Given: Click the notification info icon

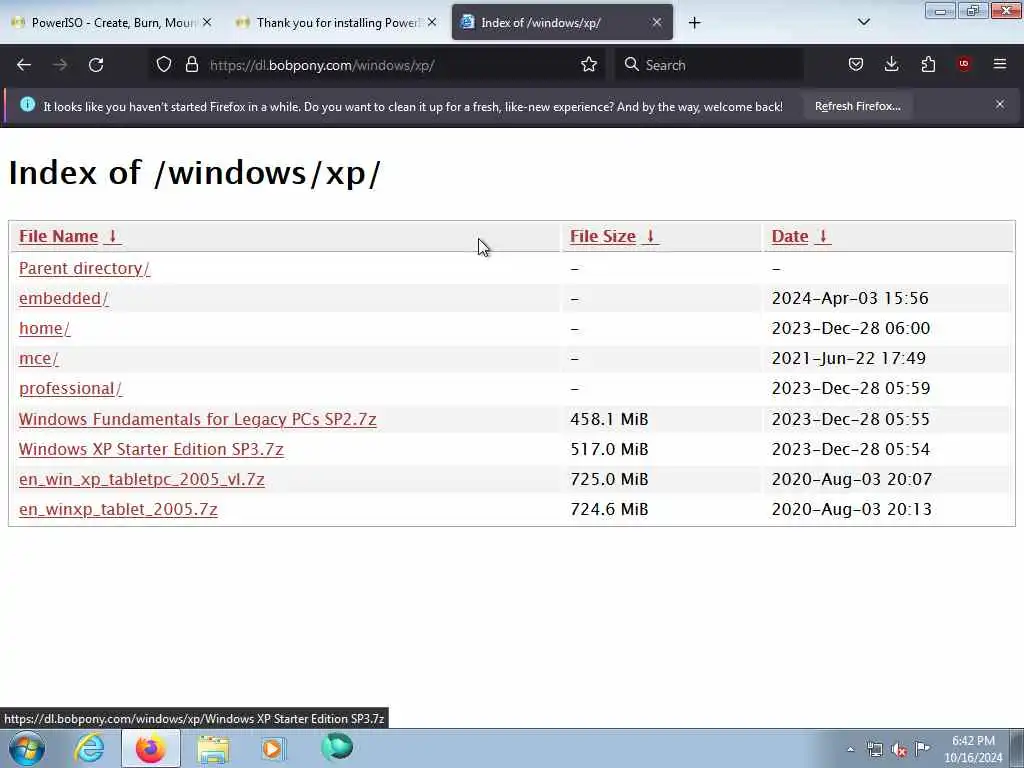Looking at the screenshot, I should pyautogui.click(x=27, y=104).
